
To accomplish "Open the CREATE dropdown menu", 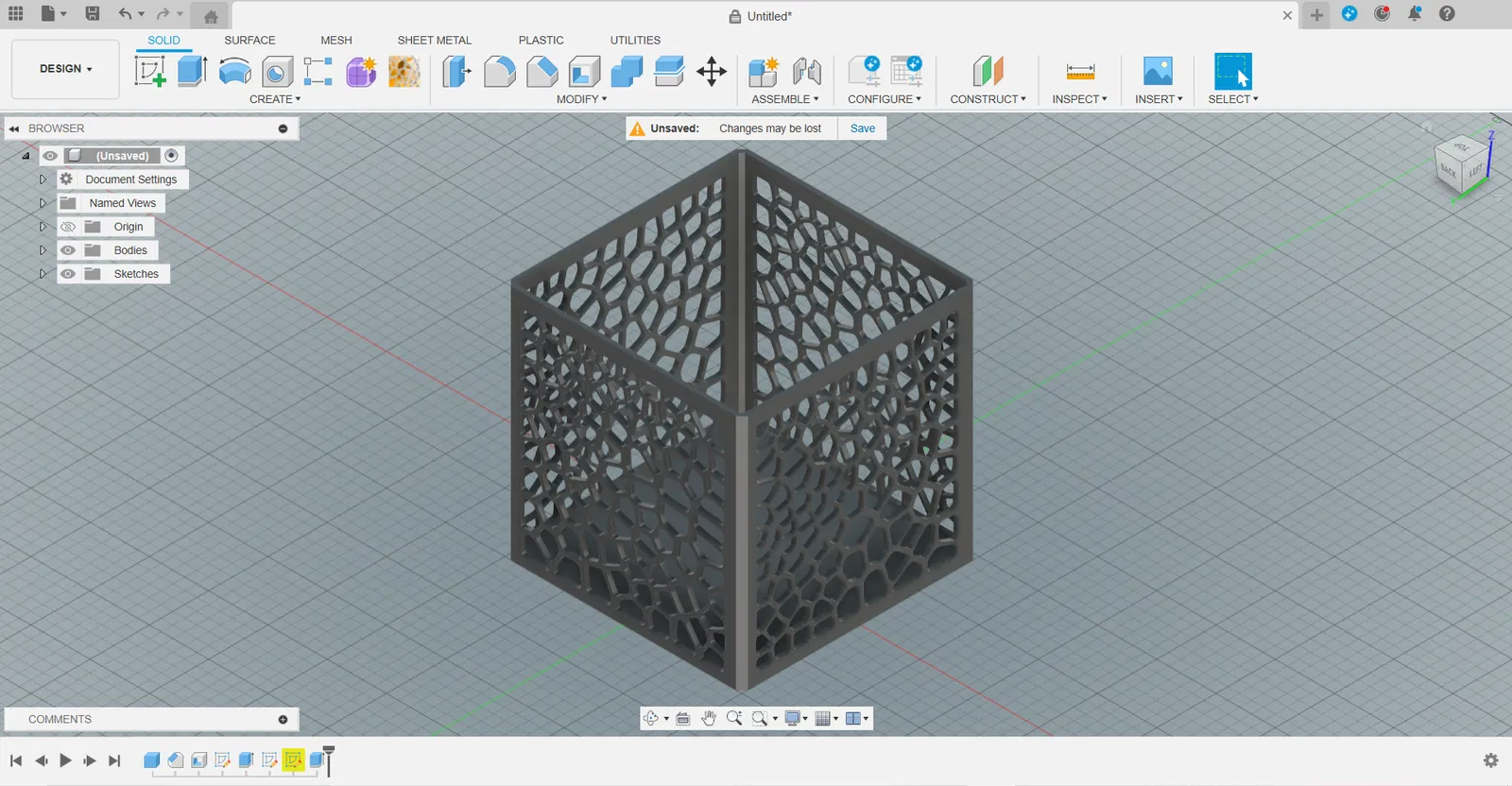I will (x=275, y=99).
